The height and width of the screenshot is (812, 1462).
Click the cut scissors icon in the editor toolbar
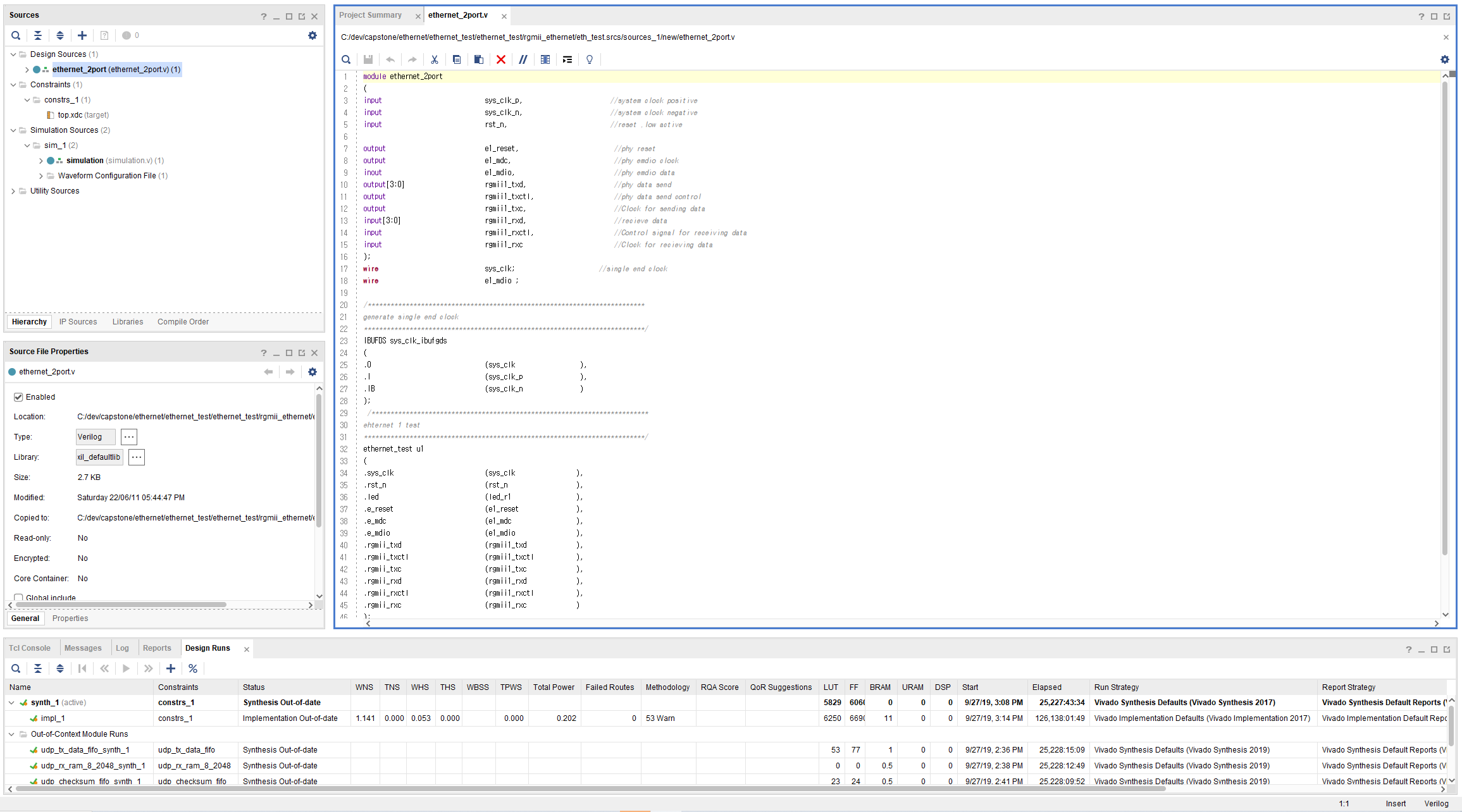click(x=435, y=59)
